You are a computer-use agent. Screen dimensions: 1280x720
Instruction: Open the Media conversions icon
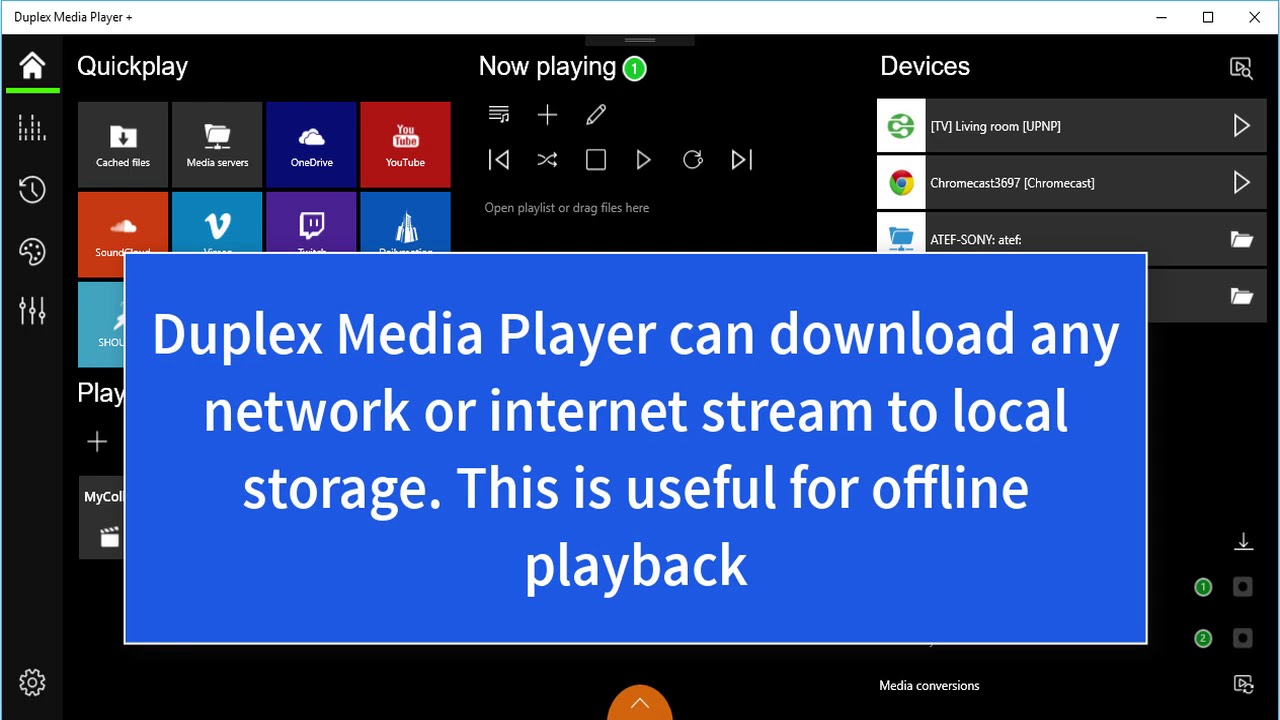point(1243,685)
